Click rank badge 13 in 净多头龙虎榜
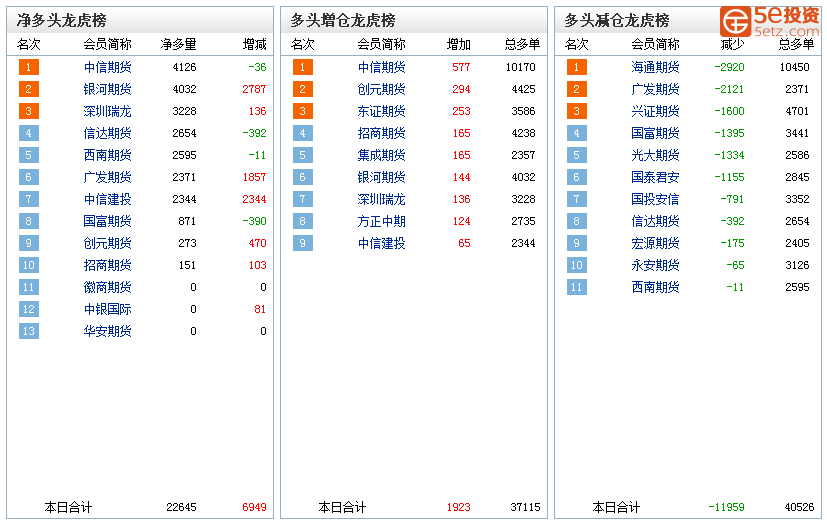 [x=29, y=331]
